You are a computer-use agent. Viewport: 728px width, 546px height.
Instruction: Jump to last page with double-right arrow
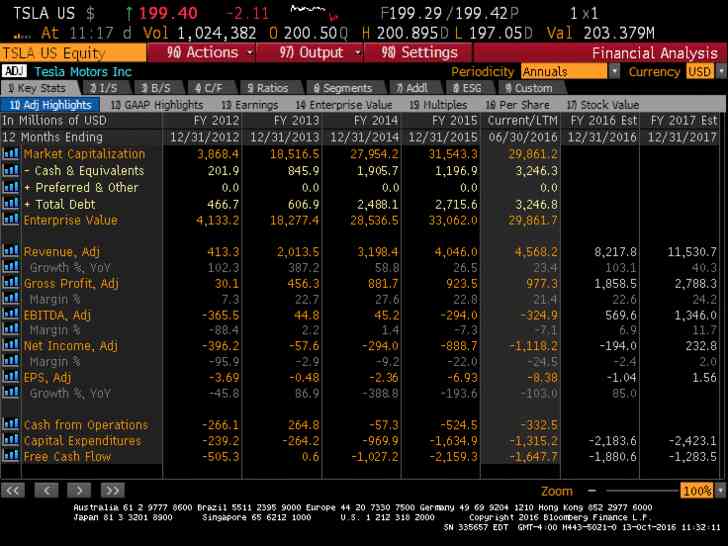coord(113,490)
